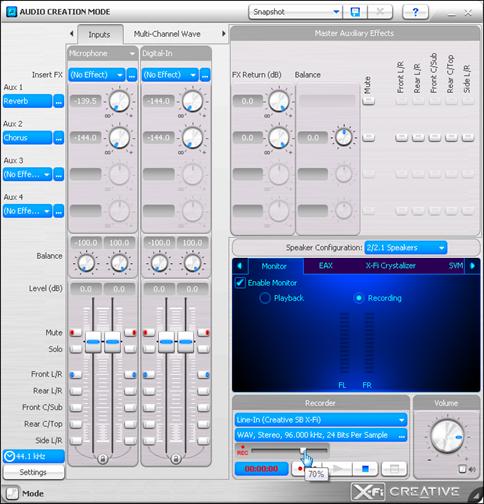Viewport: 484px width, 504px height.
Task: Click the recording level slider track
Action: (289, 450)
